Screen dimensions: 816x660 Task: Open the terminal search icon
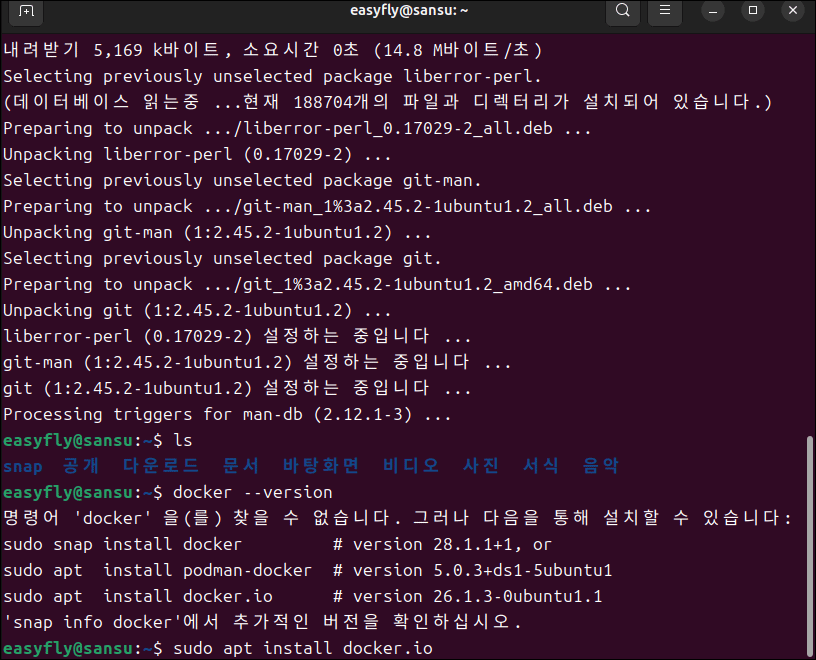pos(623,10)
